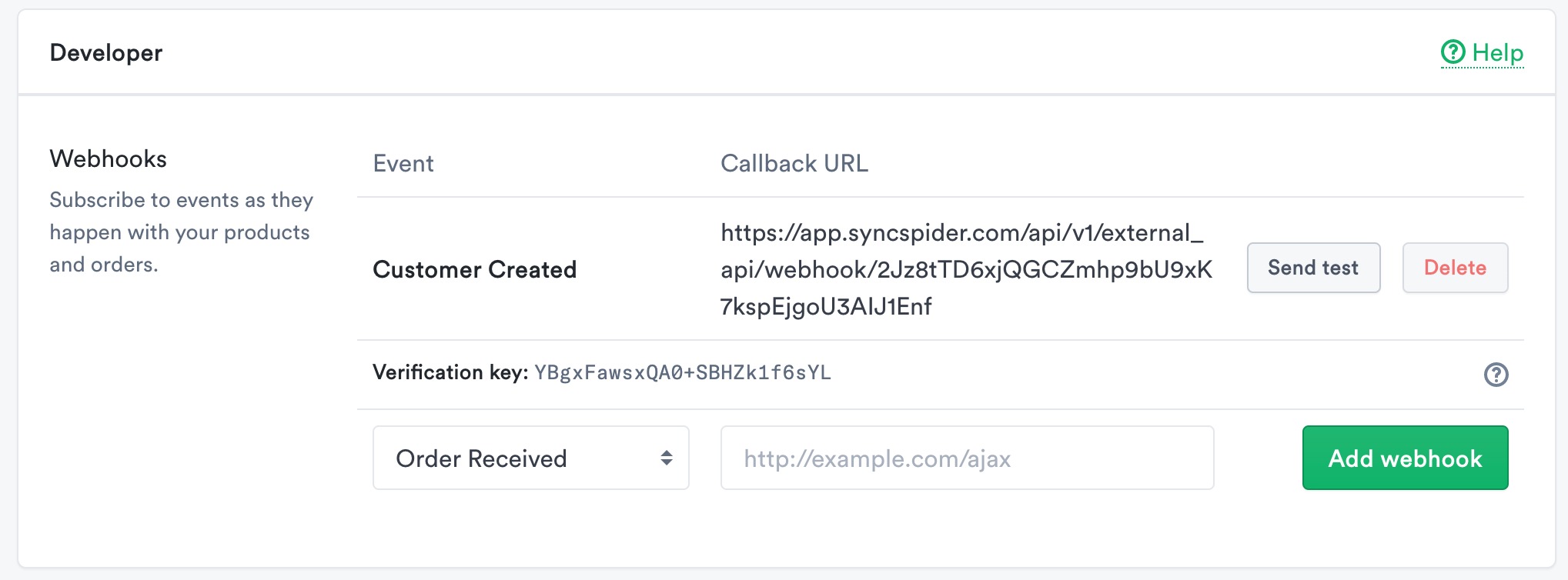Viewport: 1568px width, 580px height.
Task: Click the Help question mark icon
Action: tap(1453, 52)
